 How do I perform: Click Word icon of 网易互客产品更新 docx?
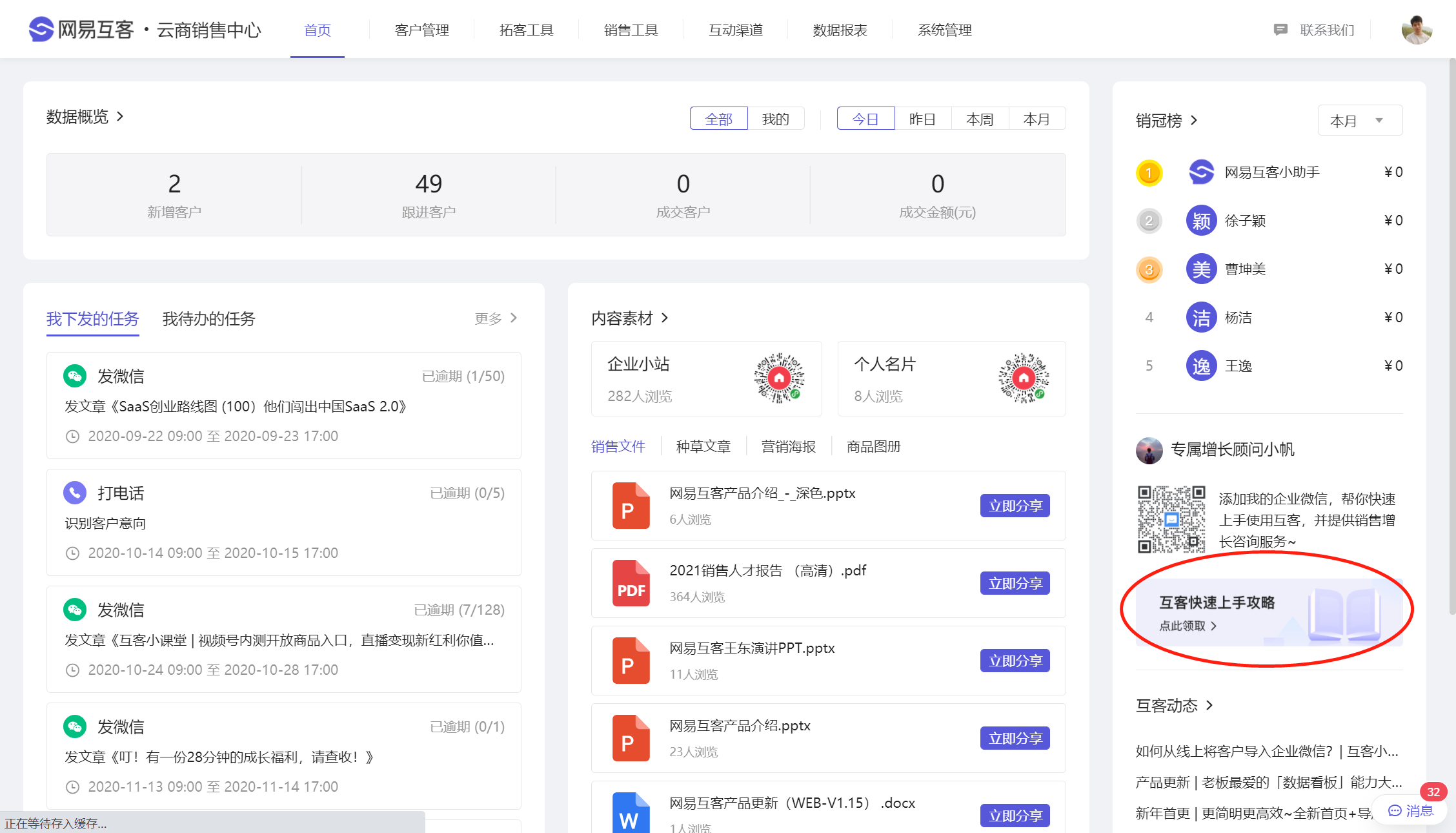point(631,812)
